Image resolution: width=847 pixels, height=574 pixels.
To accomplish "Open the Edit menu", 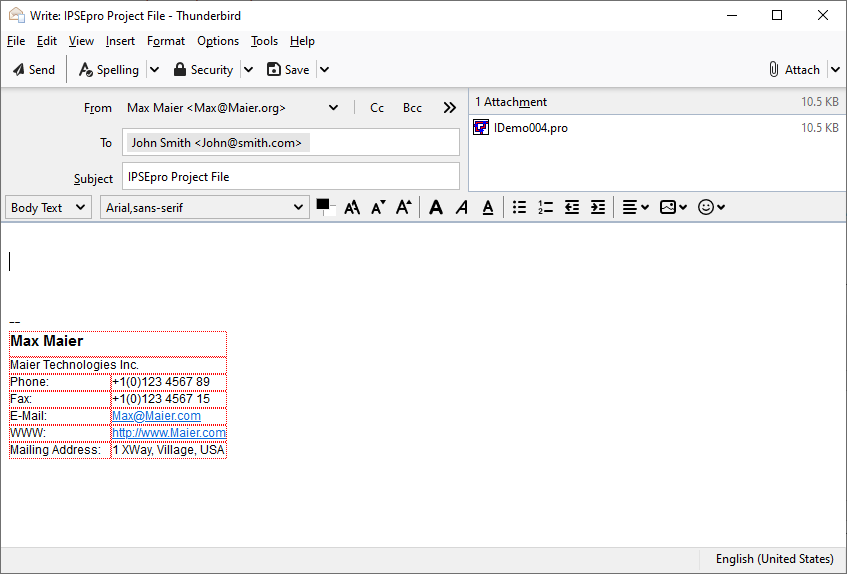I will [x=46, y=41].
